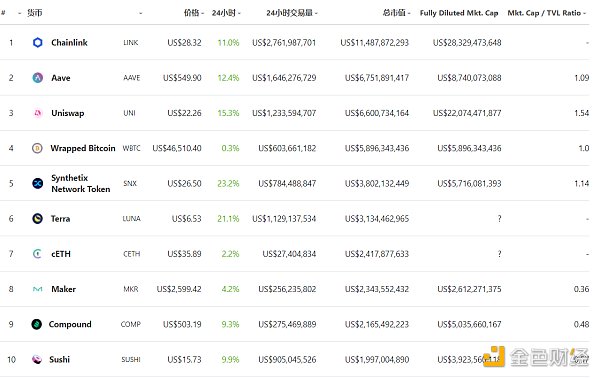600x378 pixels.
Task: Sort by the 24小时交易量 column header
Action: 289,13
